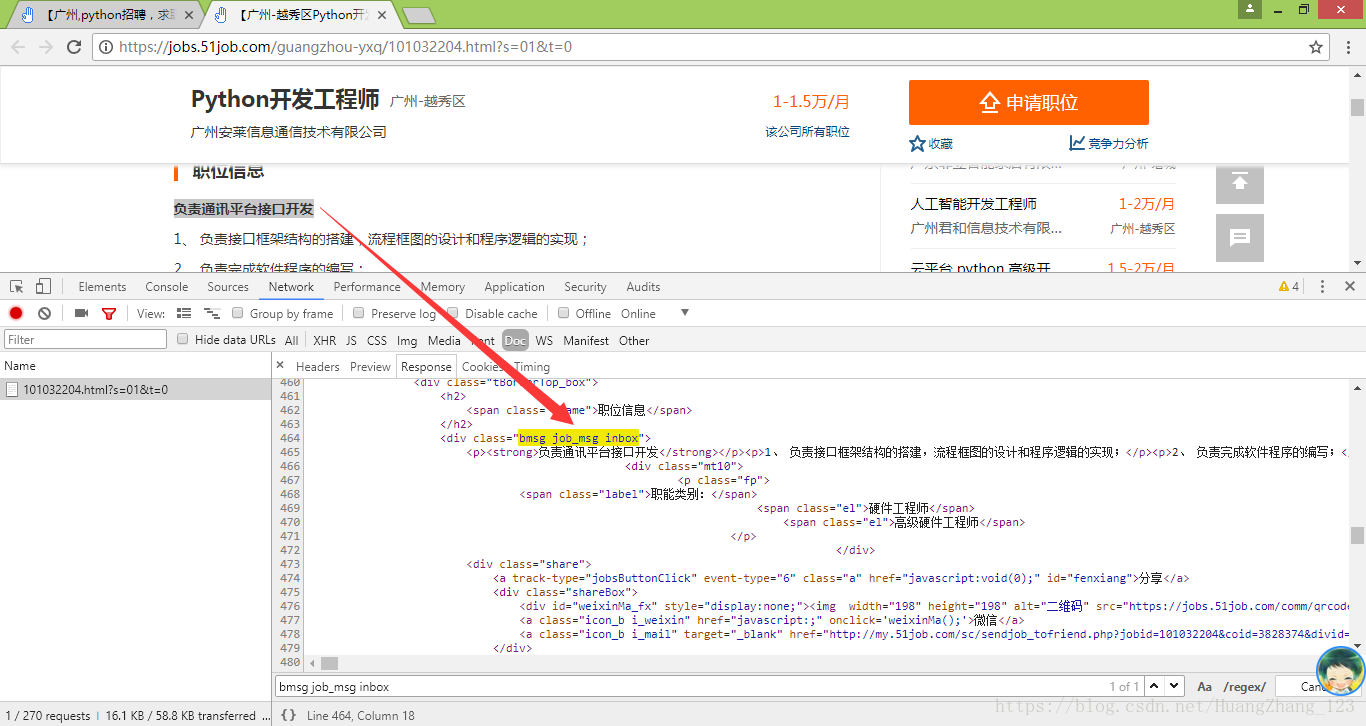
Task: Filter requests by CSS type
Action: point(377,340)
